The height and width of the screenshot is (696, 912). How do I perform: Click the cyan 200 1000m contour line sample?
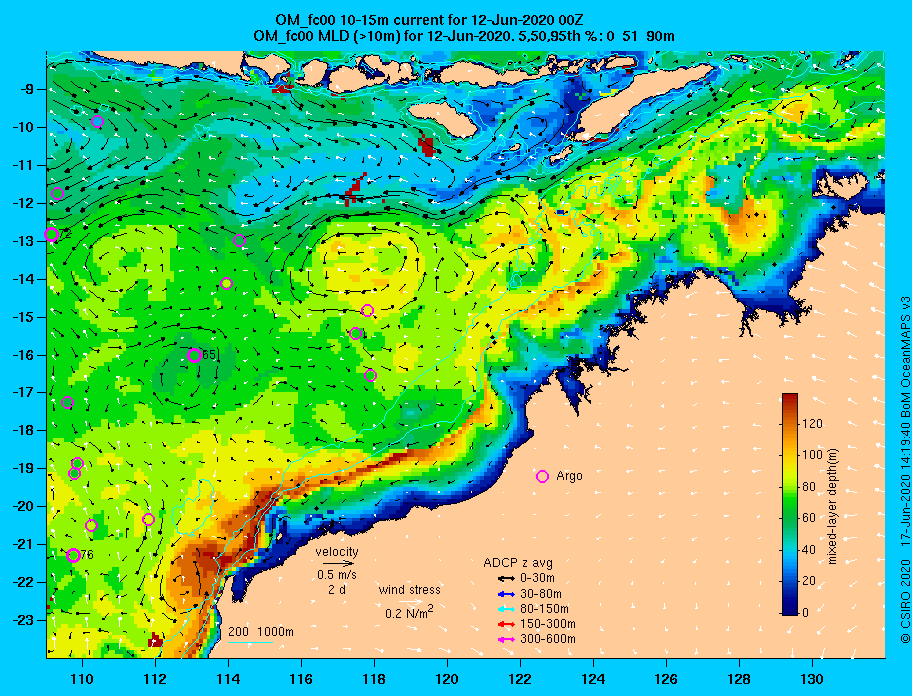pos(251,642)
